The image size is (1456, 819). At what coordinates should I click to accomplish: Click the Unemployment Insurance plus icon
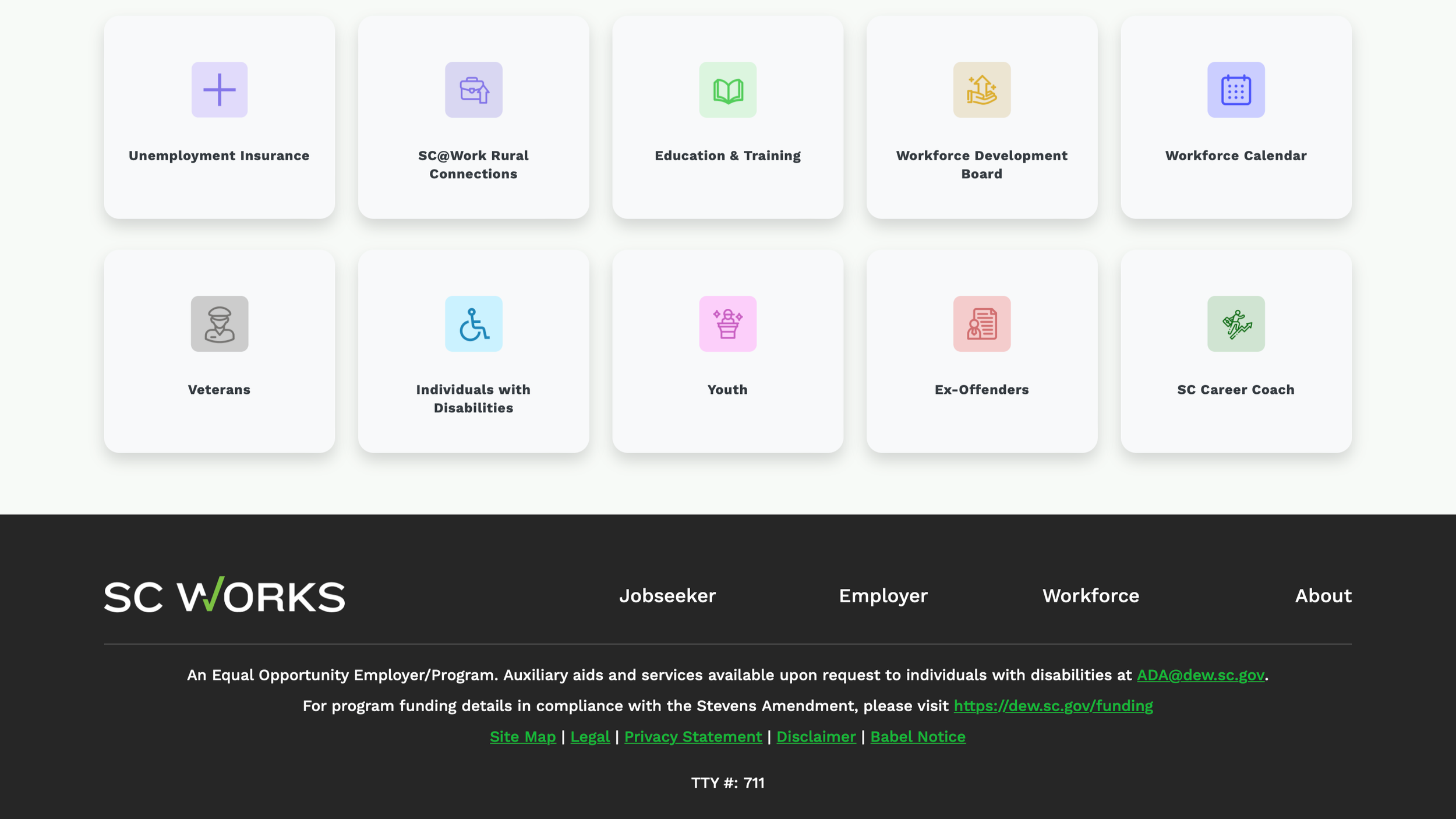point(219,90)
